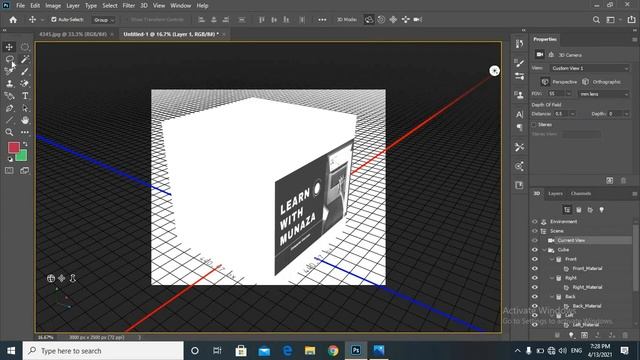
Task: Select Orthographic camera button
Action: (x=602, y=82)
